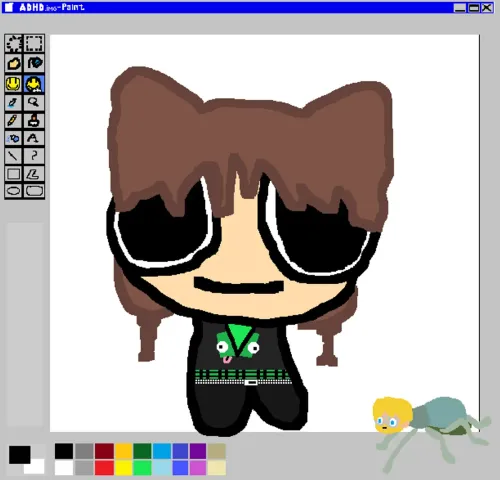Choose the straight line tool
The height and width of the screenshot is (480, 500).
[14, 156]
